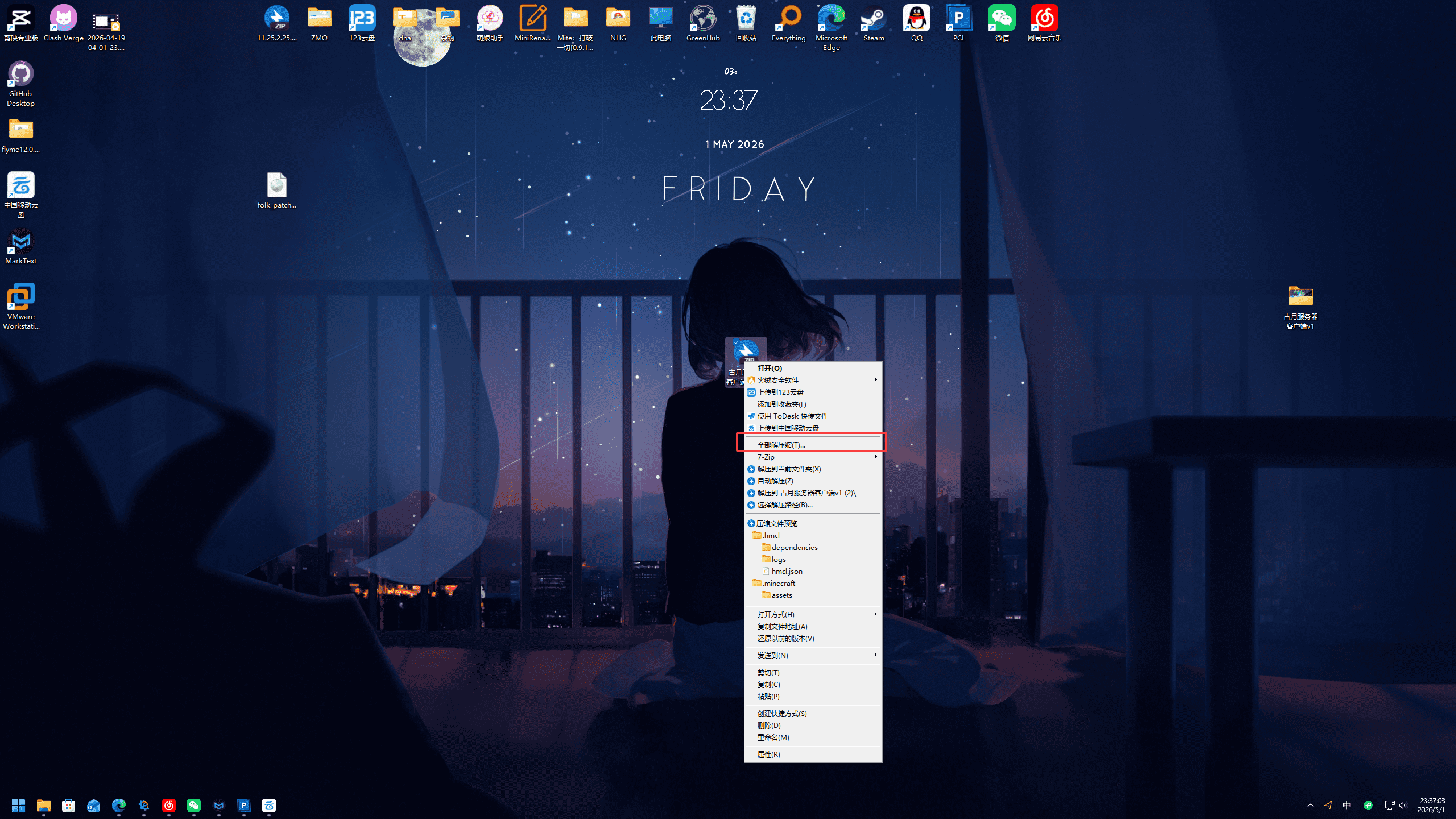Choose 自动解压(Z)
Viewport: 1456px width, 819px height.
[813, 481]
